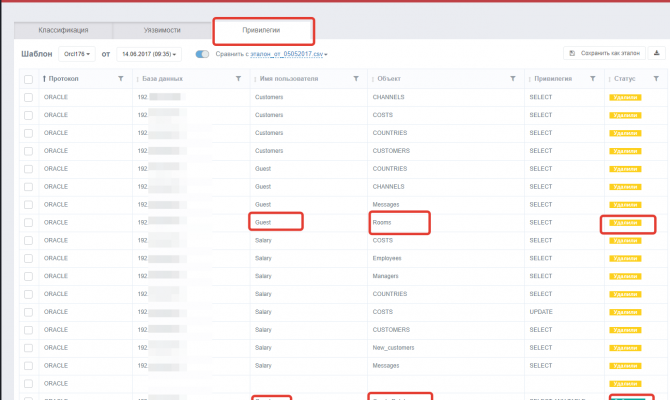Screen dimensions: 670x400
Task: Open the Orcl176 template dropdown
Action: coord(77,54)
